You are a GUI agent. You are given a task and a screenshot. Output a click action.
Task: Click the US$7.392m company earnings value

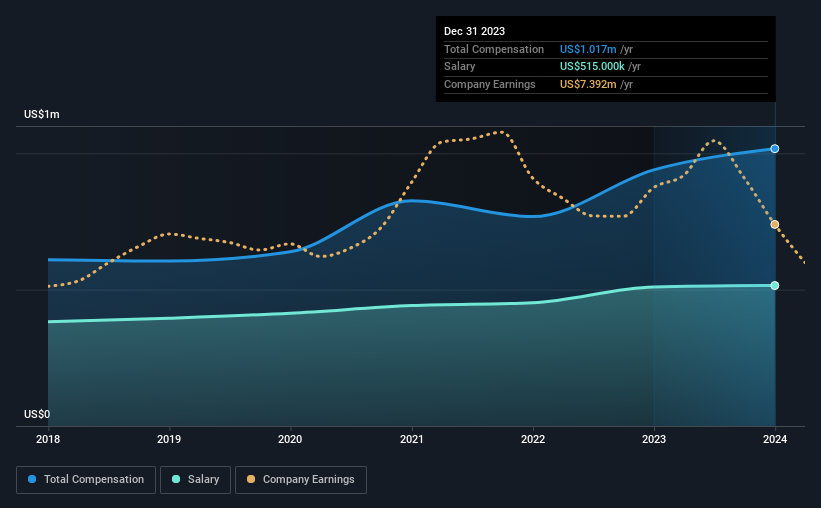coord(588,84)
